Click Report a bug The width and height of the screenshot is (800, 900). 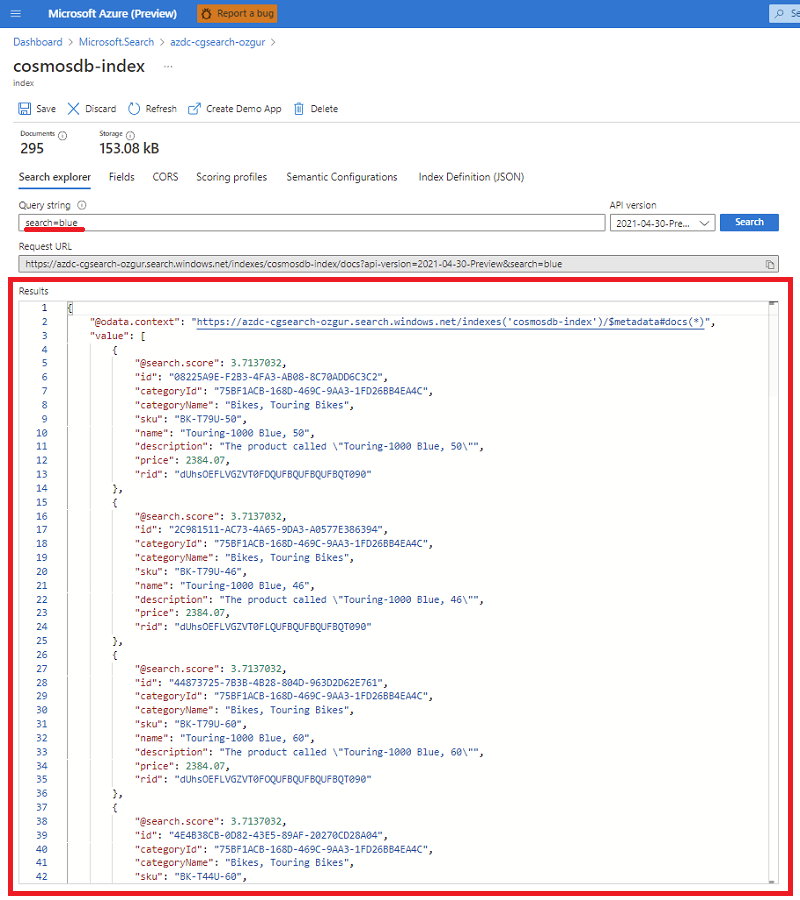pos(237,13)
